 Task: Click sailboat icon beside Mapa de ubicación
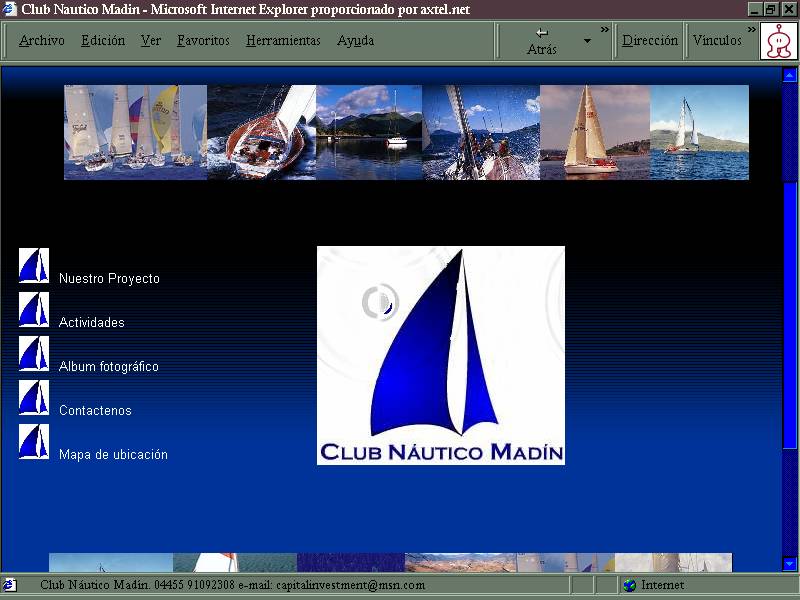tap(33, 442)
